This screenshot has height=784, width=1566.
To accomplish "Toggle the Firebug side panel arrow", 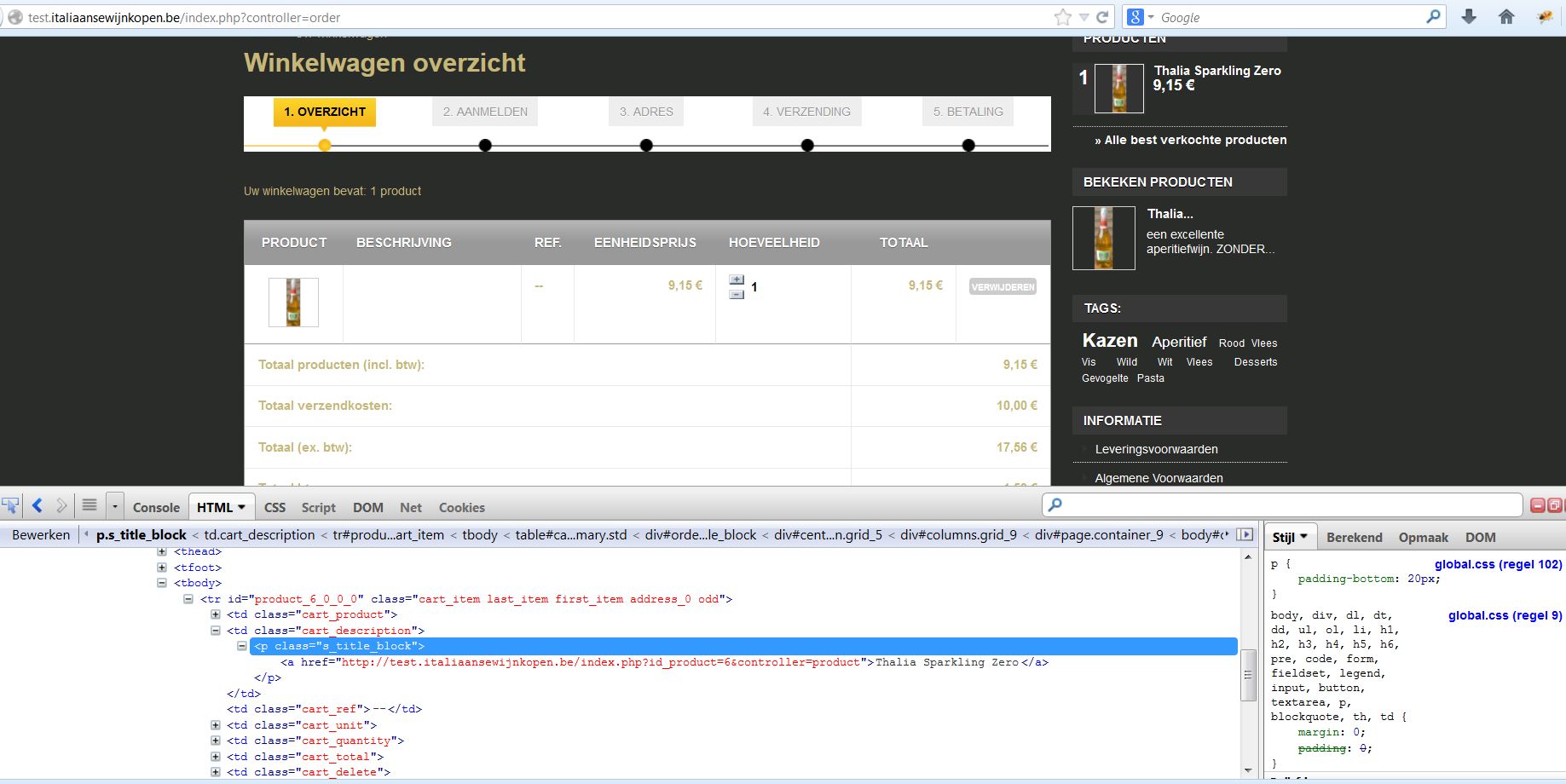I will tap(1245, 535).
